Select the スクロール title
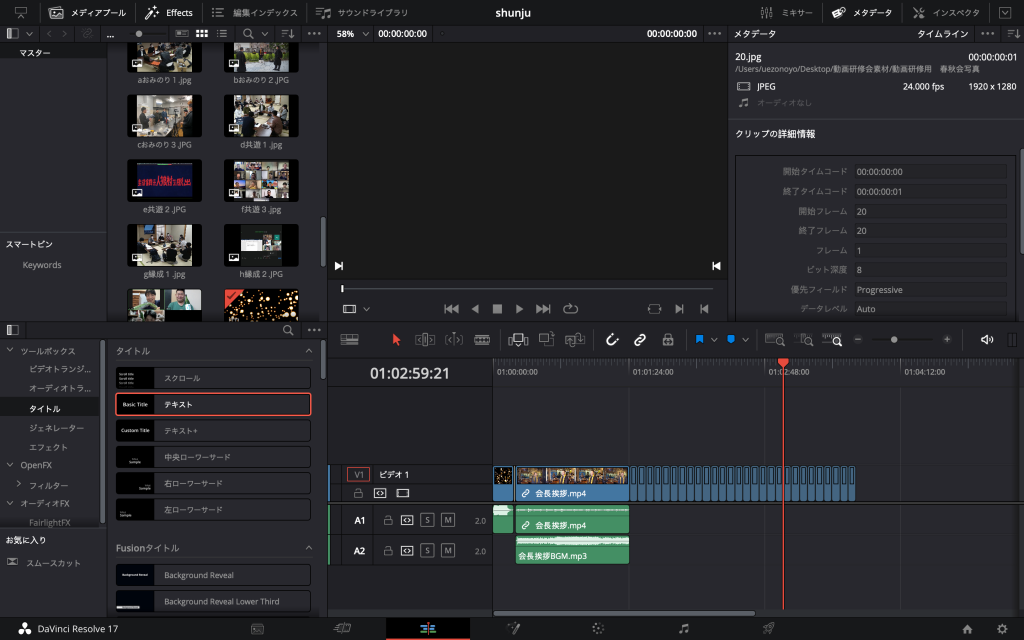Viewport: 1024px width, 640px height. [x=213, y=378]
